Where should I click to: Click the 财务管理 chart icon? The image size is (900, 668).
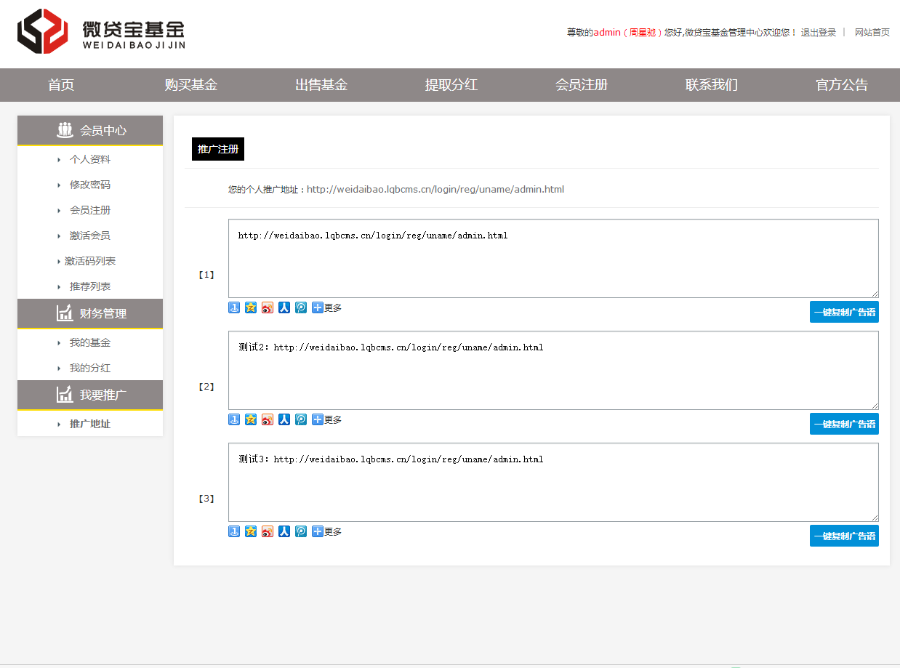point(65,313)
